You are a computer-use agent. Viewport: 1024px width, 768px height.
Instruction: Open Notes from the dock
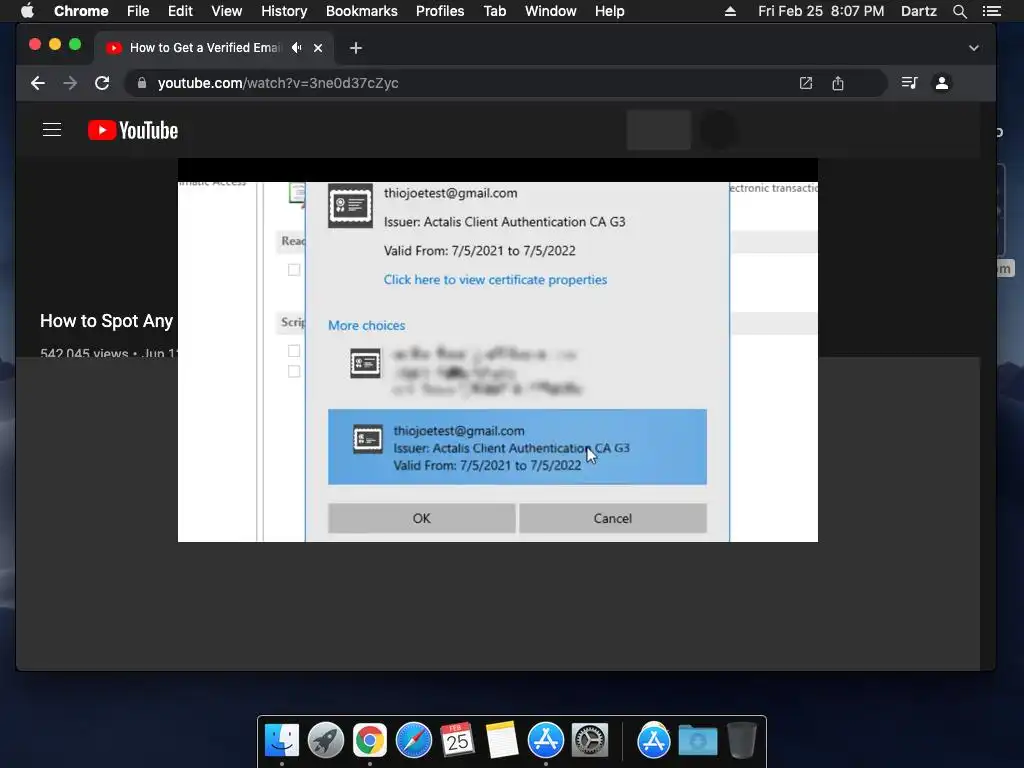(x=502, y=741)
